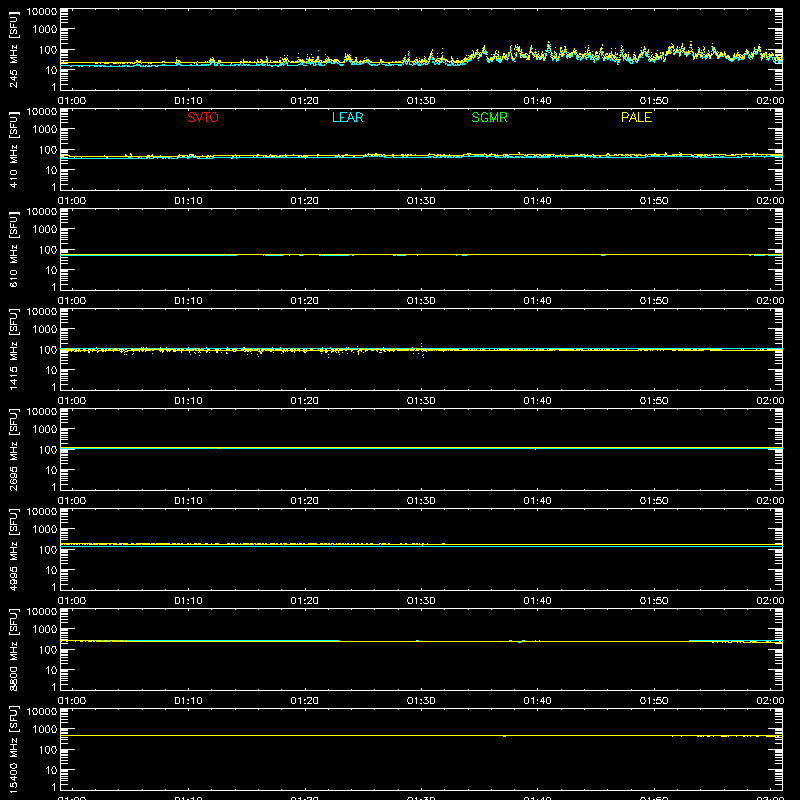The image size is (800, 800).
Task: Select the red SVTO station label
Action: click(x=203, y=117)
